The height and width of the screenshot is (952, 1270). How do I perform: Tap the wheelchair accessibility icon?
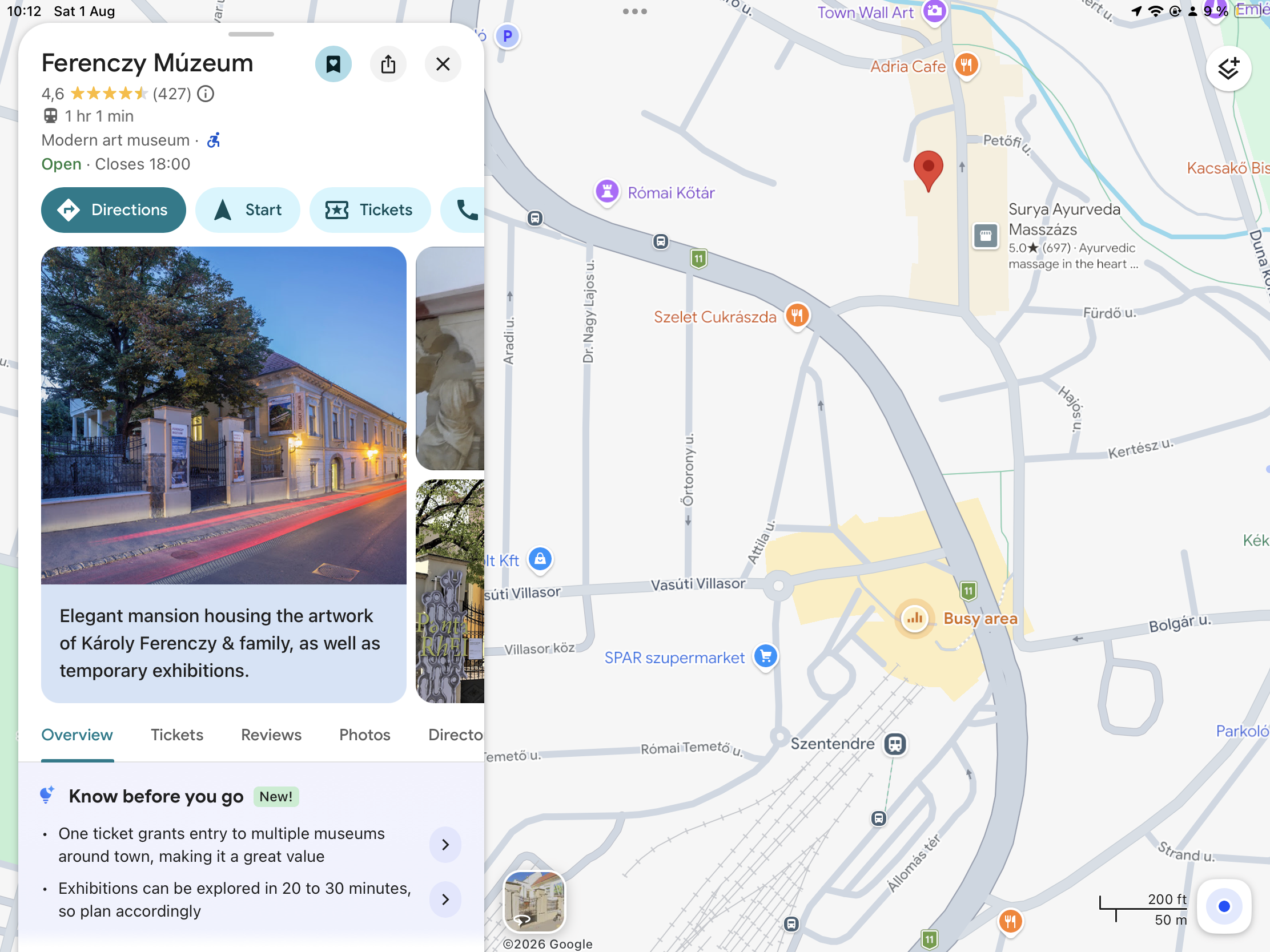[214, 140]
